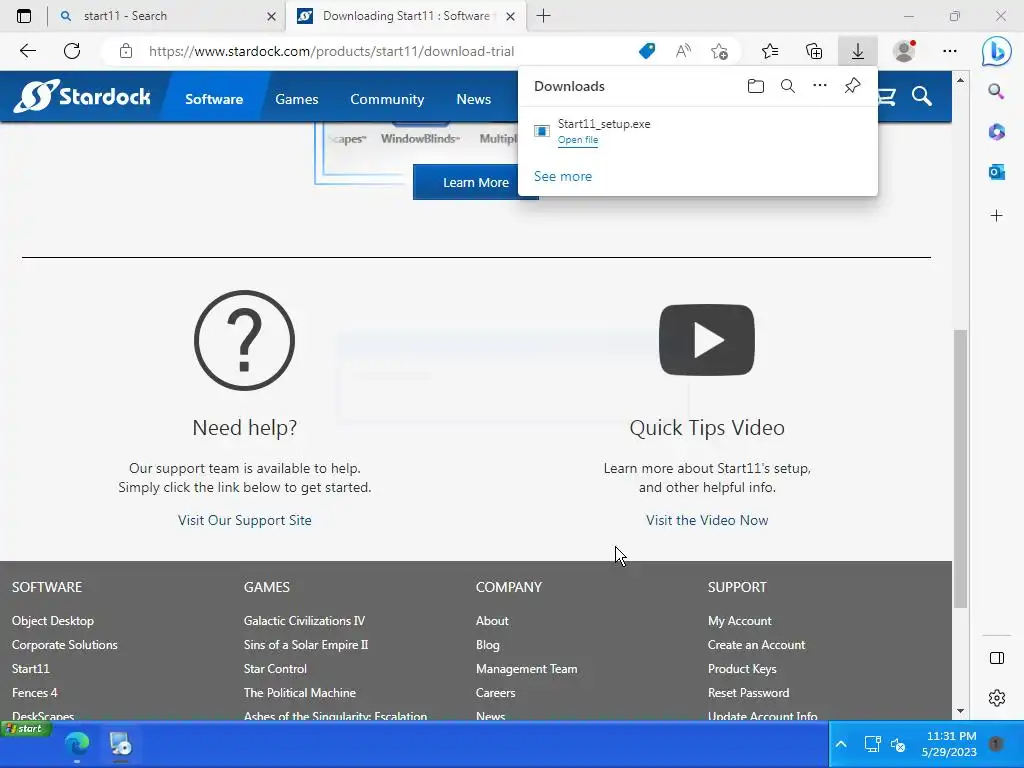This screenshot has height=768, width=1024.
Task: Pin the Downloads panel
Action: (x=852, y=86)
